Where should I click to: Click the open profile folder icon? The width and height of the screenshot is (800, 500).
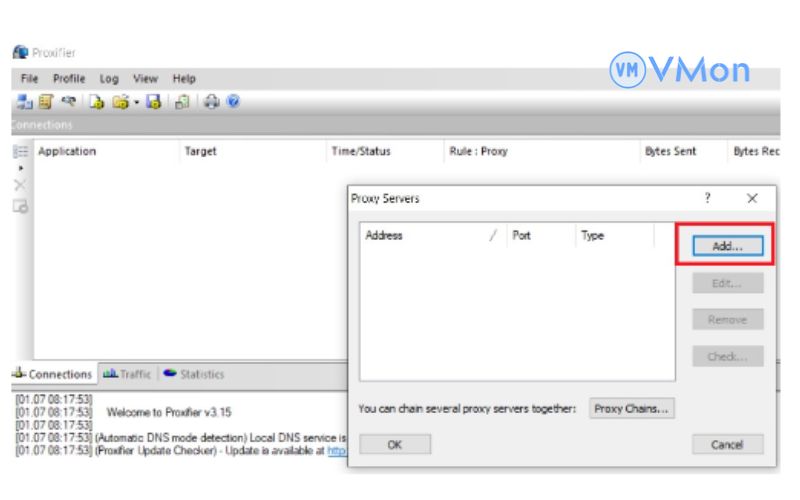[x=120, y=101]
